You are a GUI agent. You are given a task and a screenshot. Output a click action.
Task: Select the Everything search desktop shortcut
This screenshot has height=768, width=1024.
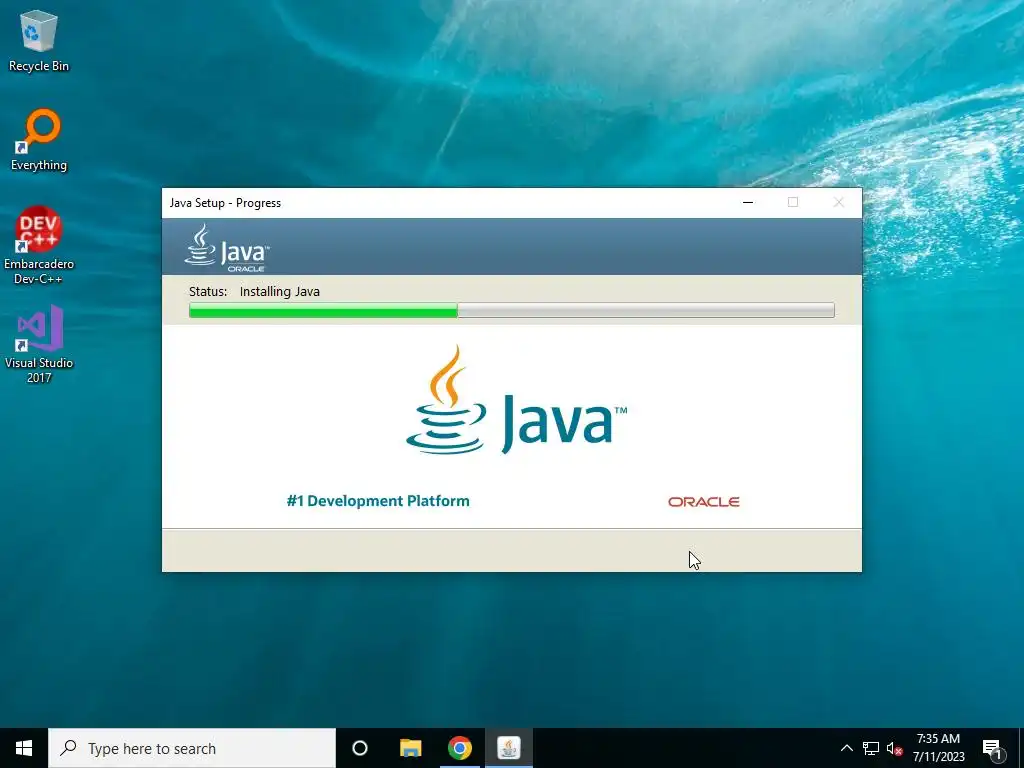(39, 140)
